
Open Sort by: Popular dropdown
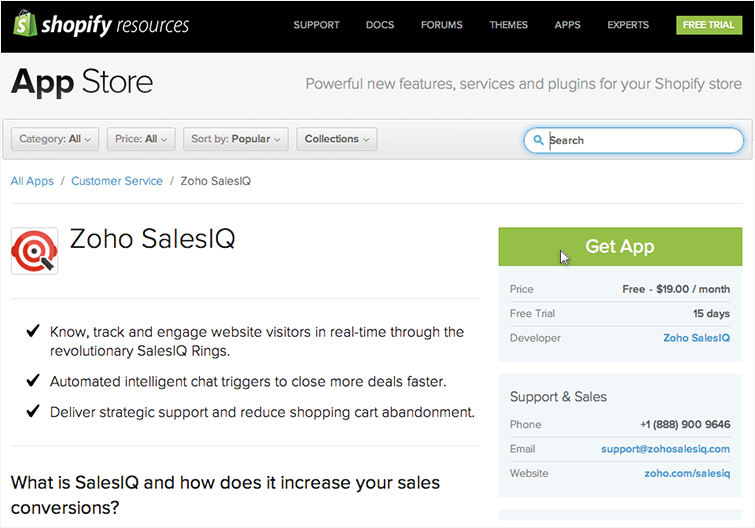click(236, 139)
